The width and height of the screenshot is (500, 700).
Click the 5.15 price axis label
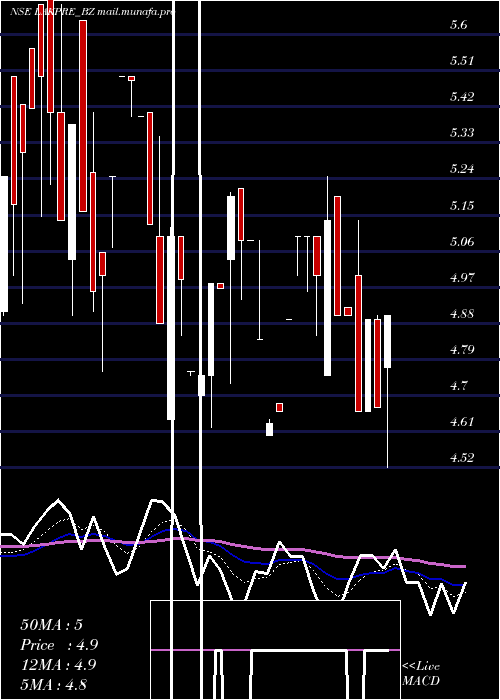pos(462,205)
